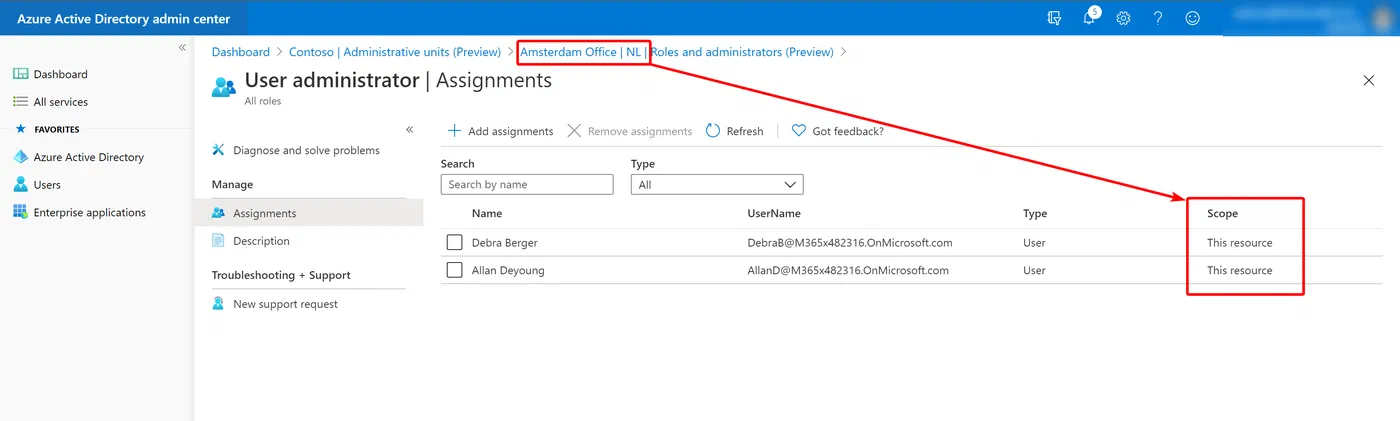Click the Description document icon
Image resolution: width=1400 pixels, height=421 pixels.
(219, 241)
